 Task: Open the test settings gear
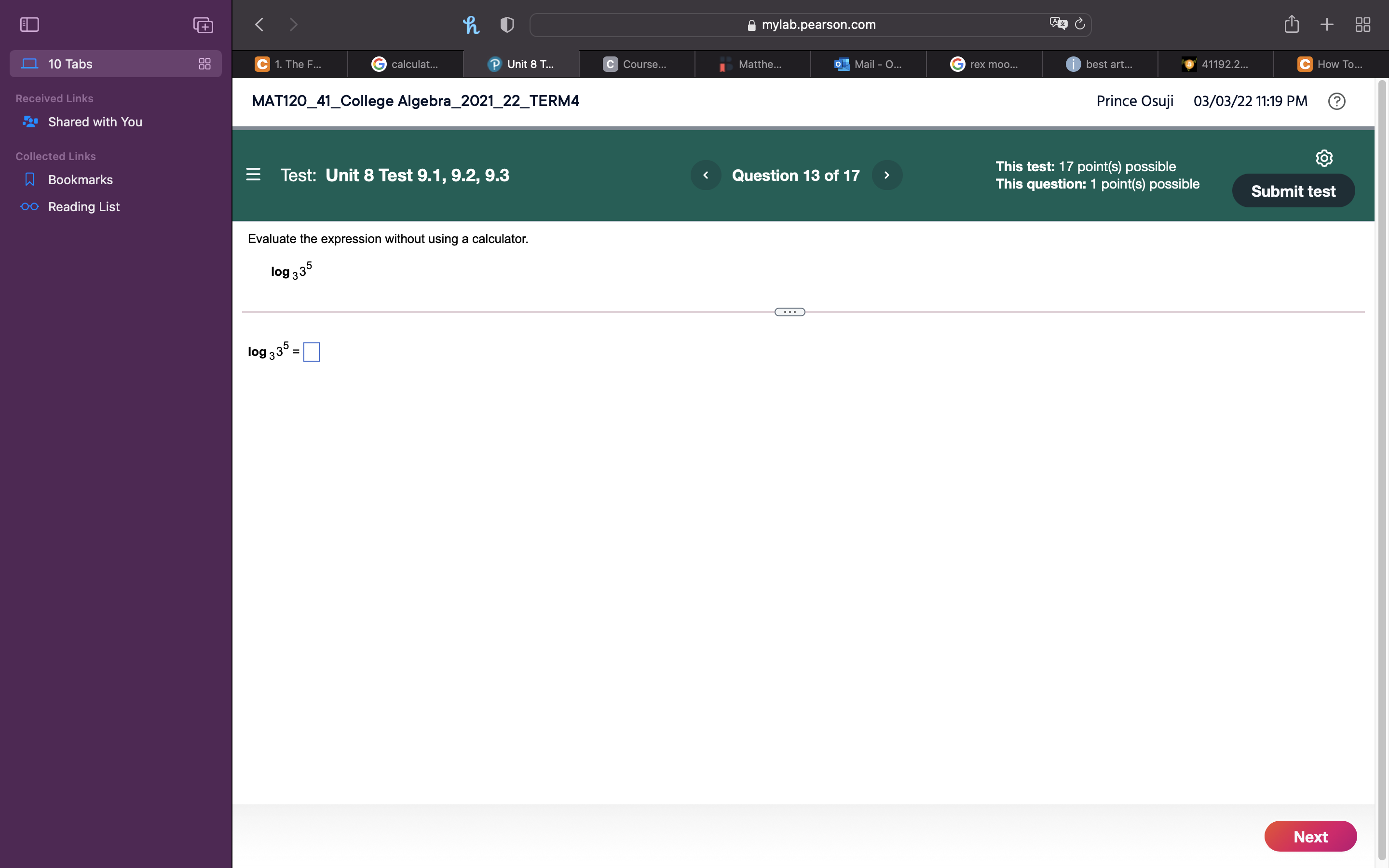tap(1323, 157)
